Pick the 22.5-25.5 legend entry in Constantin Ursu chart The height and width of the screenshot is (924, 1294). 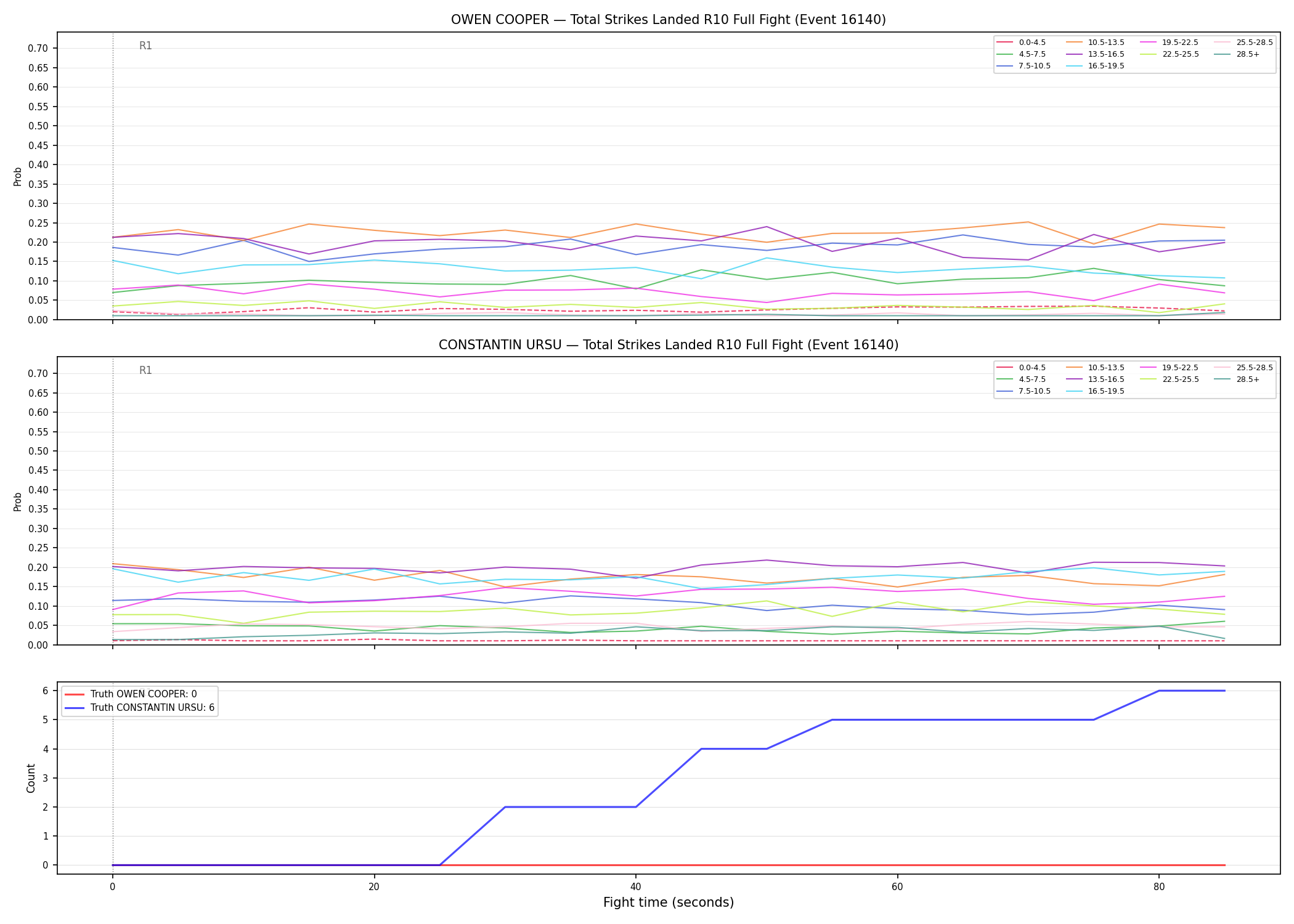coord(1169,379)
